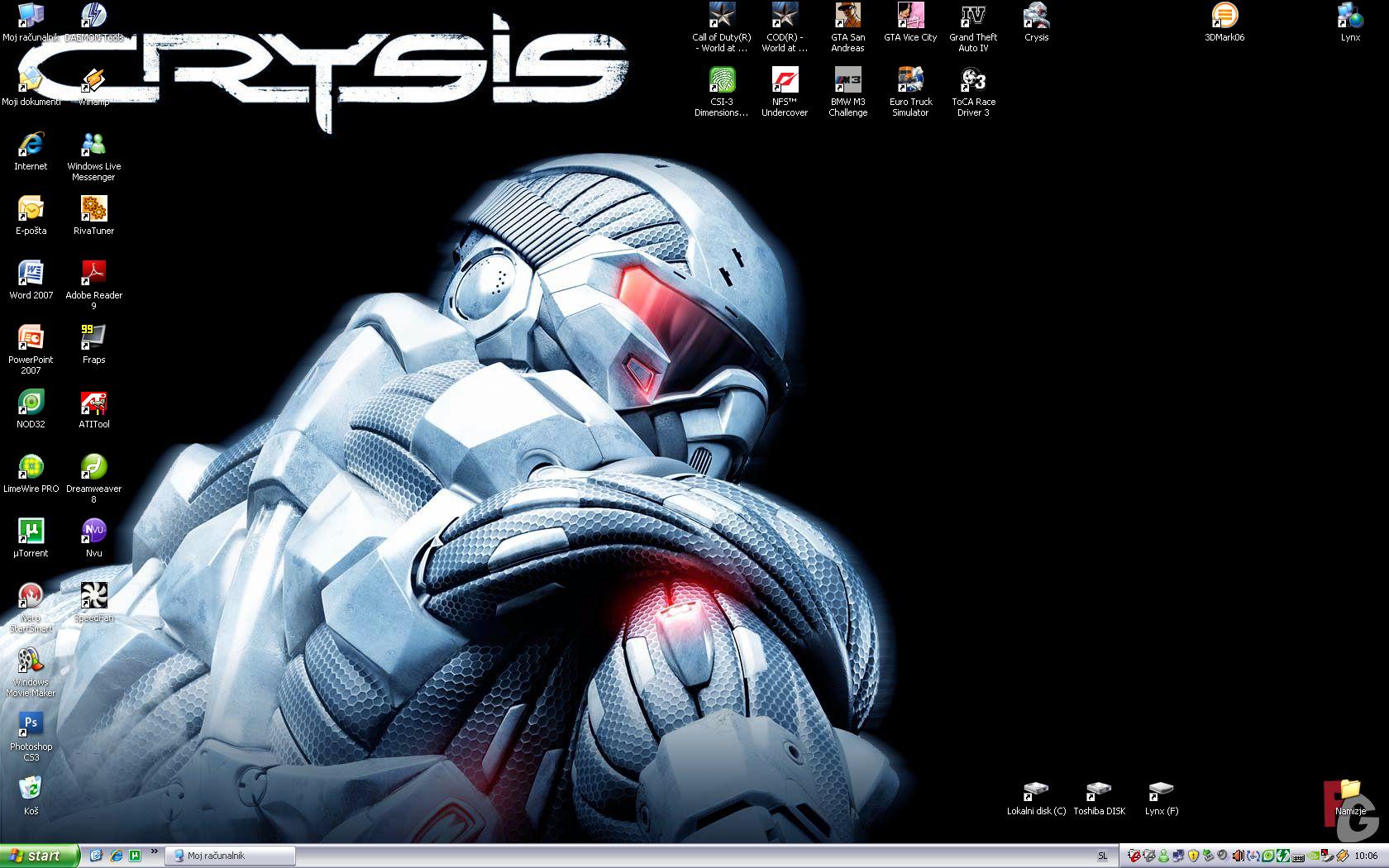Screen dimensions: 1389x868
Task: Launch Internet Explorer from quick launch
Action: click(116, 856)
